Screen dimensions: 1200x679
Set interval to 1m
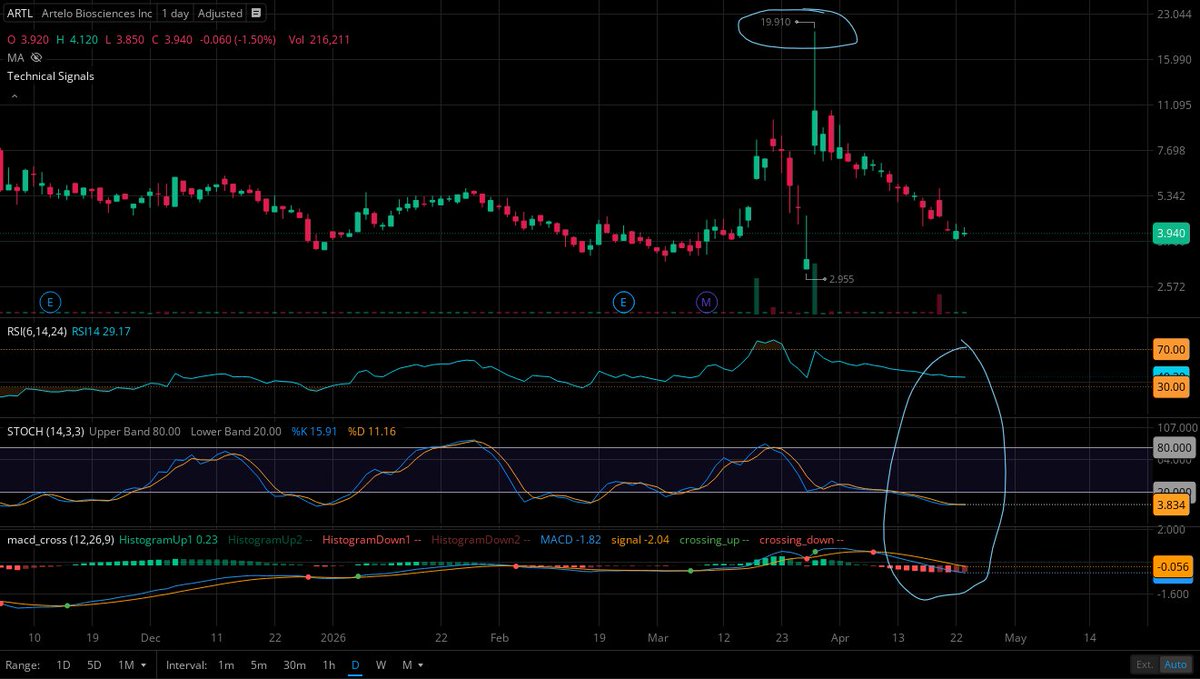tap(226, 664)
